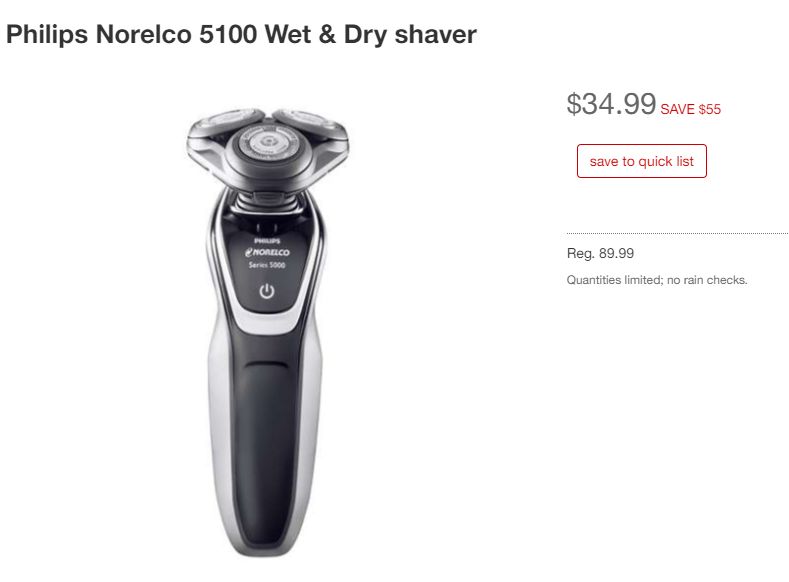This screenshot has width=789, height=582.
Task: Click the power symbol on the shaver
Action: point(267,291)
